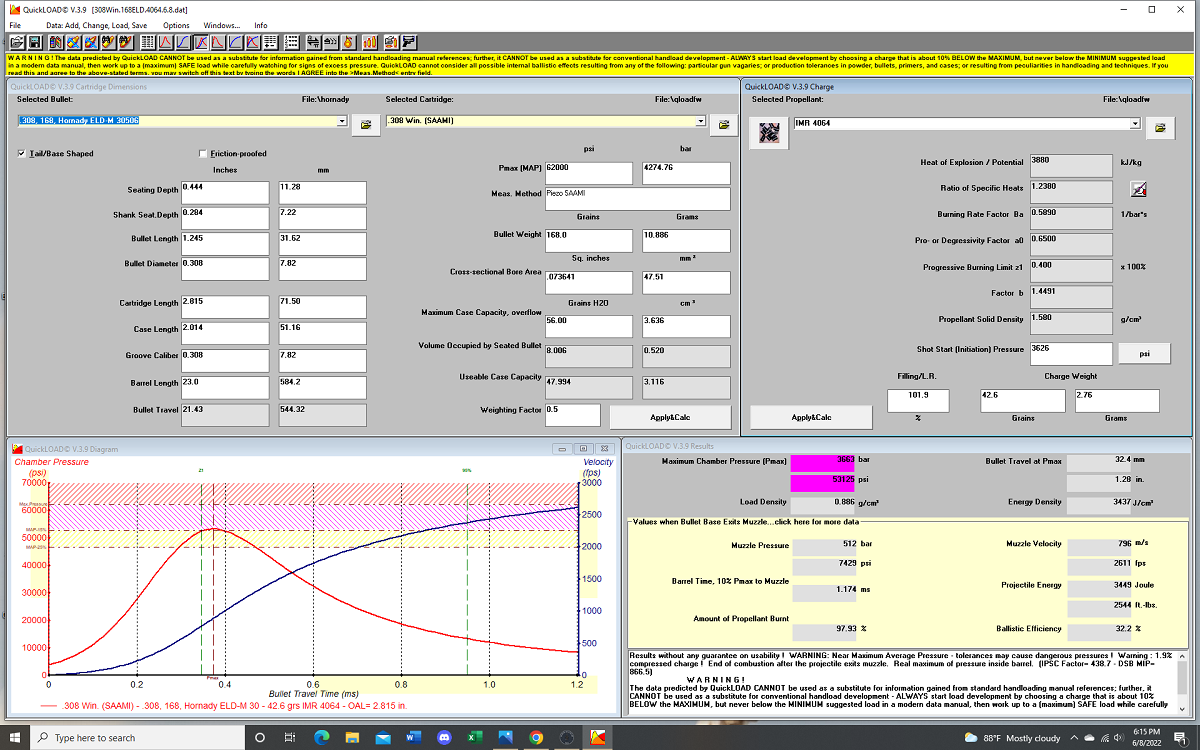Enable the Friction-proofed checkbox

(x=203, y=154)
